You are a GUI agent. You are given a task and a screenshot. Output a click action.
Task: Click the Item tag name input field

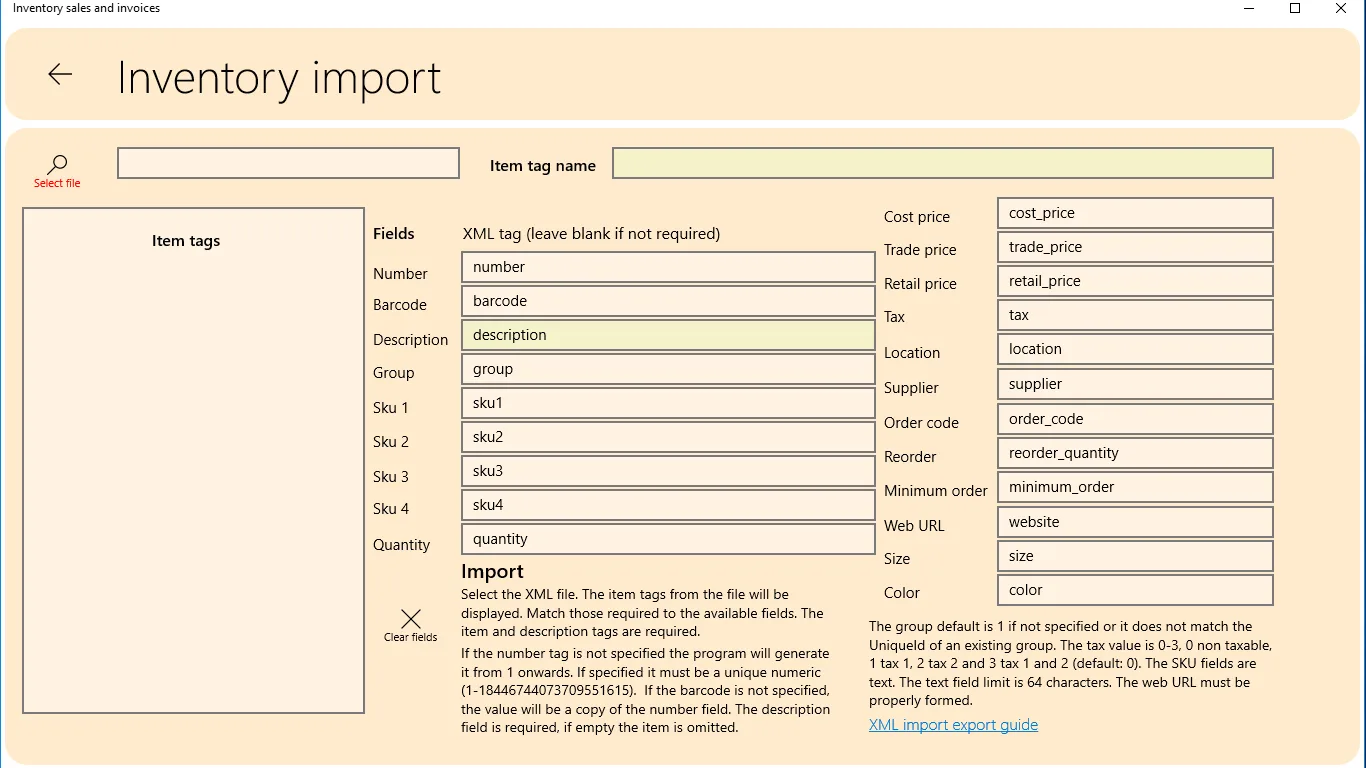coord(943,163)
